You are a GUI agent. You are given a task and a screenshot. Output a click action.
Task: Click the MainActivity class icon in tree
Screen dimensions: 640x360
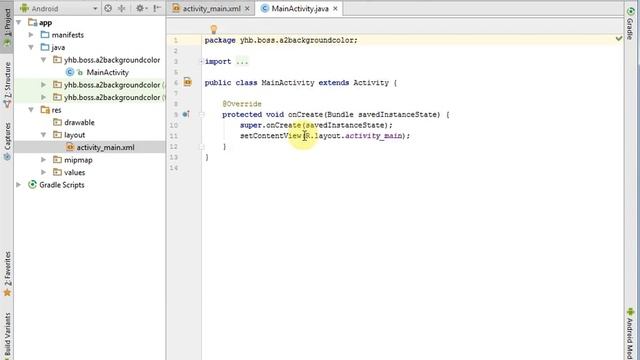click(x=70, y=72)
